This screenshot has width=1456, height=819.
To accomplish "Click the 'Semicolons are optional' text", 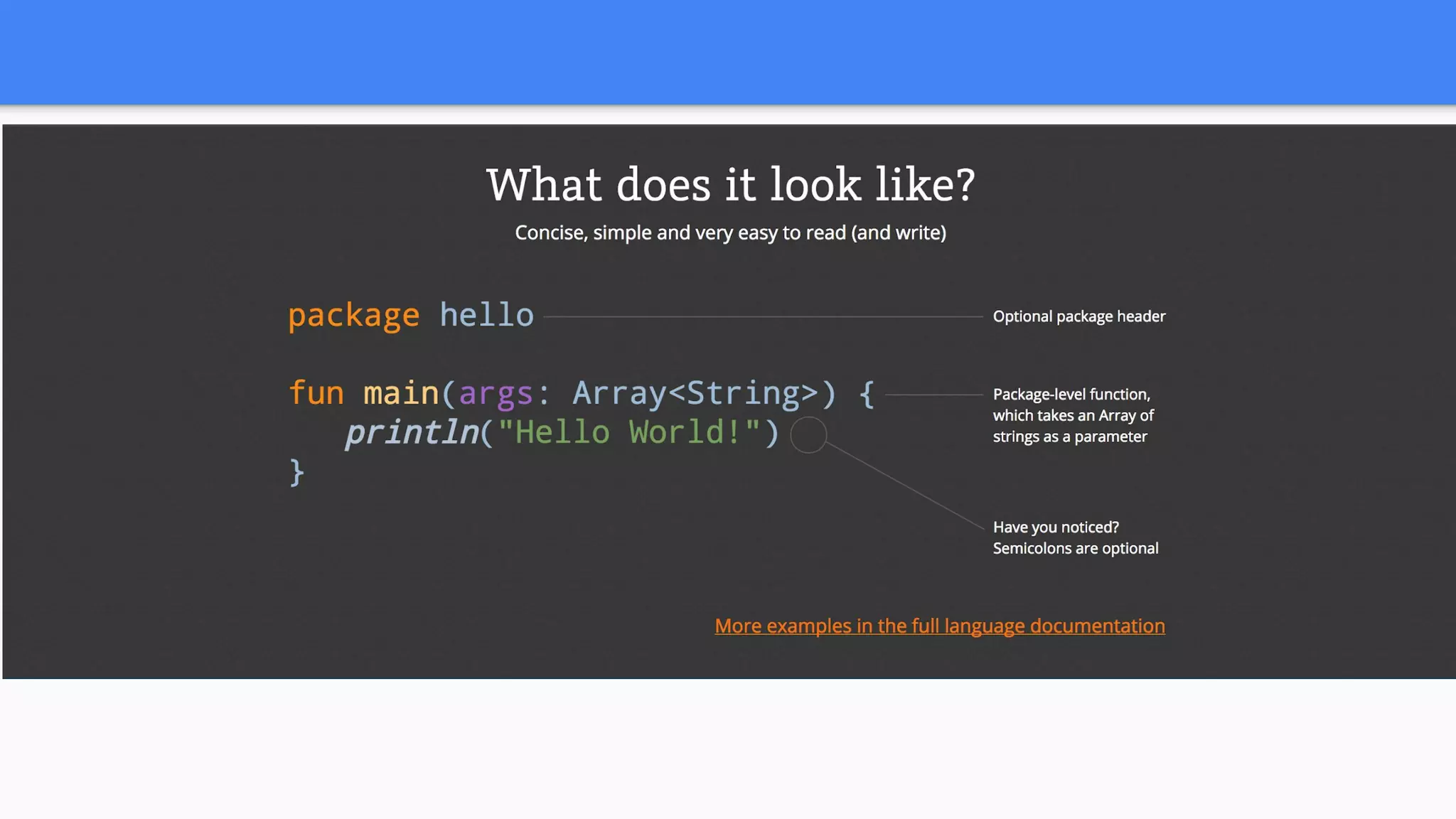I will click(1075, 549).
